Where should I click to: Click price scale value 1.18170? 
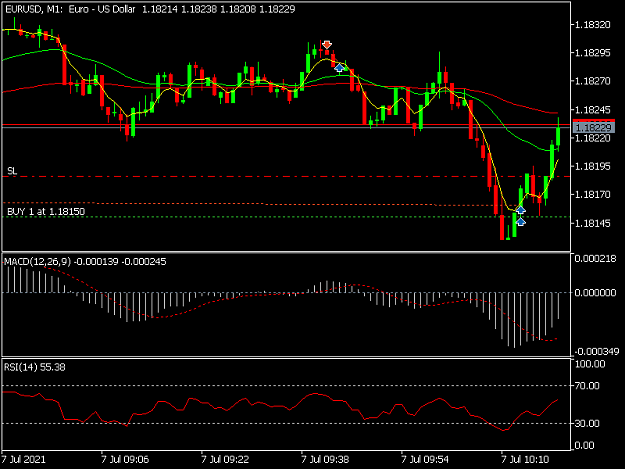point(593,194)
